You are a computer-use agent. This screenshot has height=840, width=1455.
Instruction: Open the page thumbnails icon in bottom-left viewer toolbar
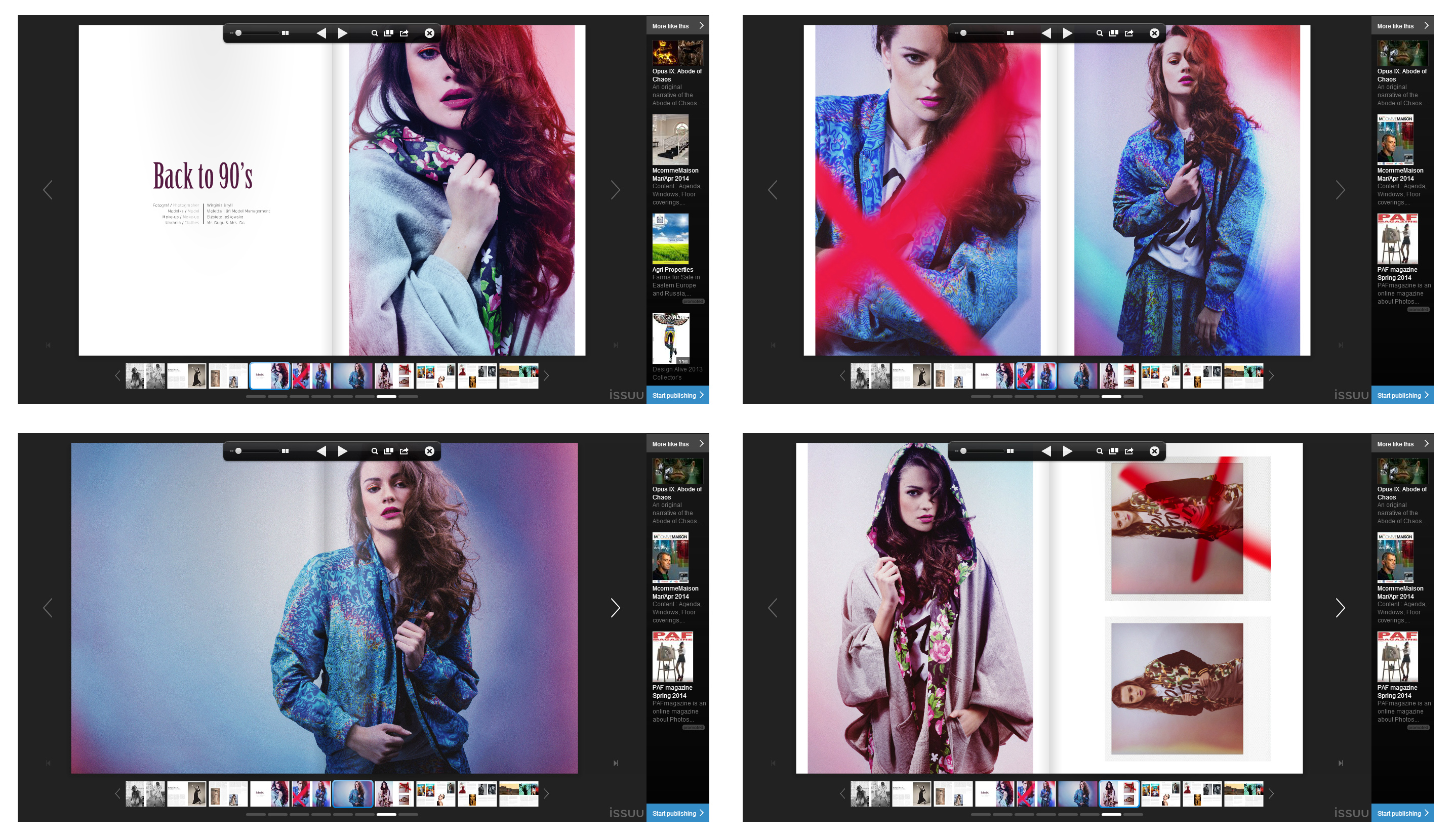(389, 451)
